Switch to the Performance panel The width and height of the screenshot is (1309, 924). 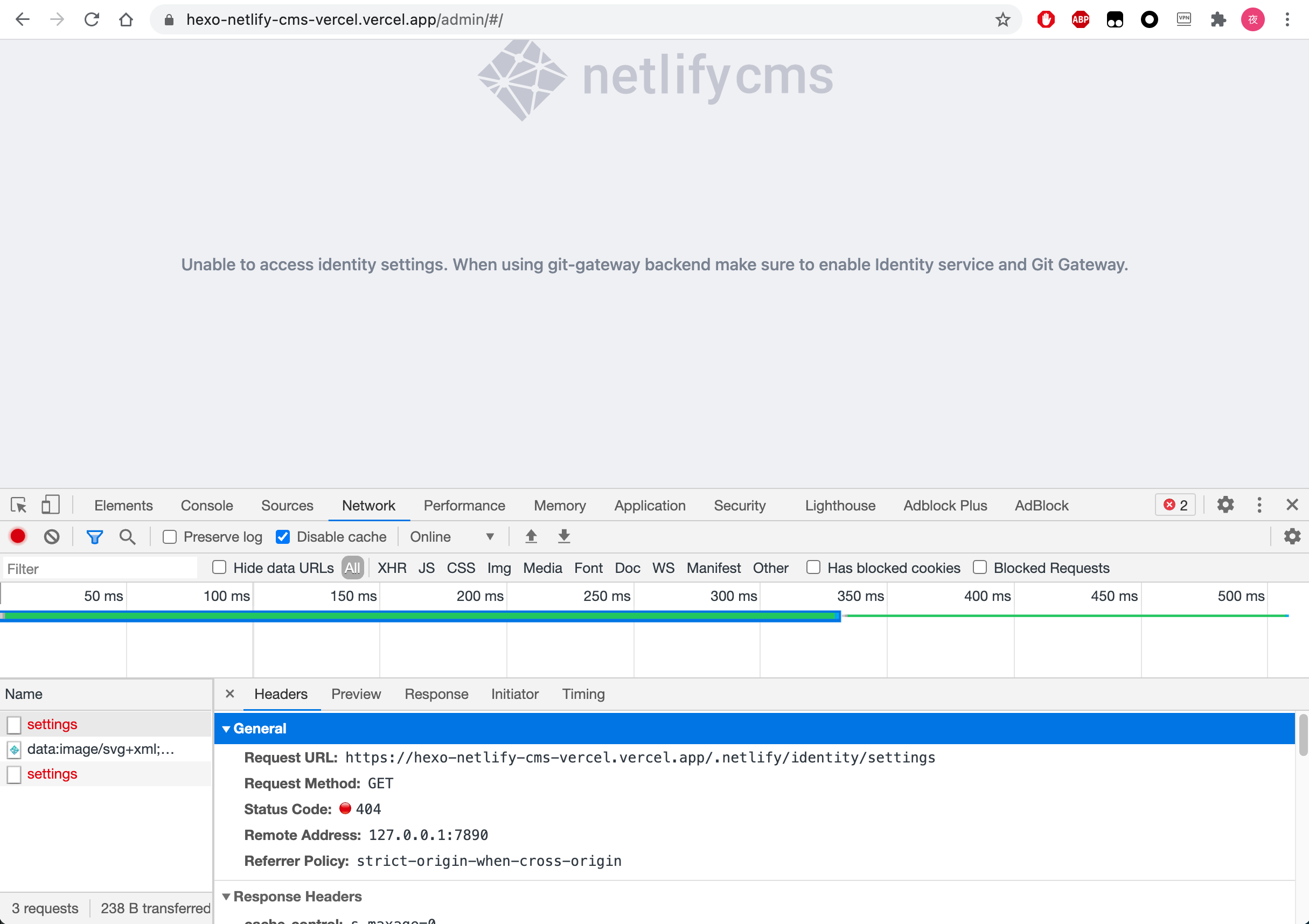coord(464,505)
